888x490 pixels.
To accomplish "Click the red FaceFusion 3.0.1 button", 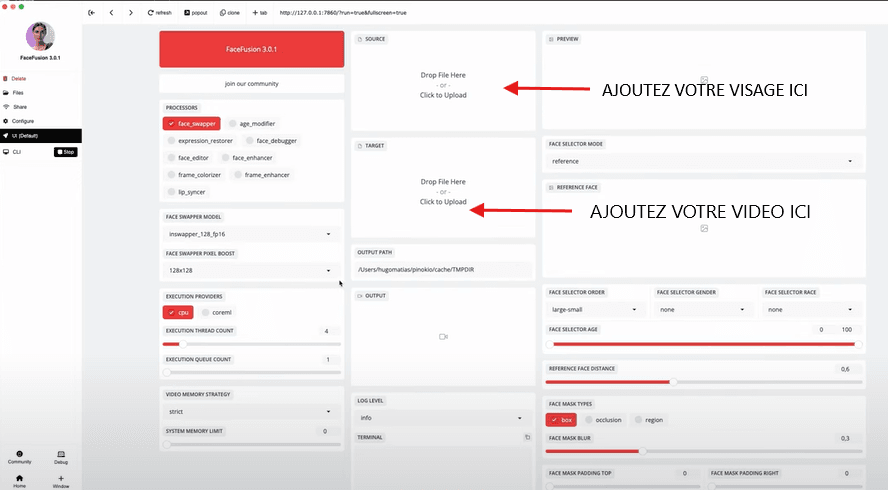I will point(251,49).
